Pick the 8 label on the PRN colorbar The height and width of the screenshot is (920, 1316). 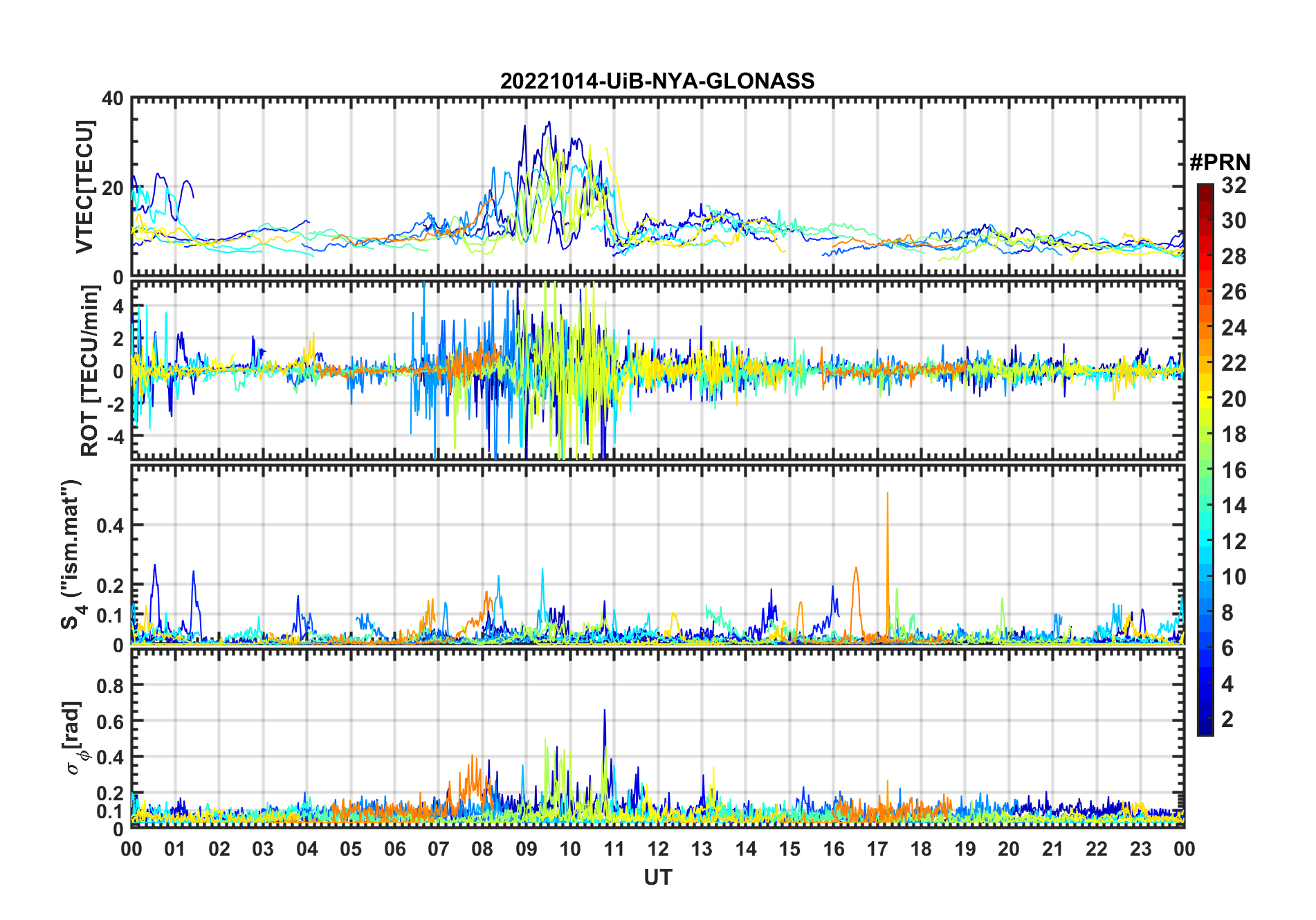pos(1227,613)
